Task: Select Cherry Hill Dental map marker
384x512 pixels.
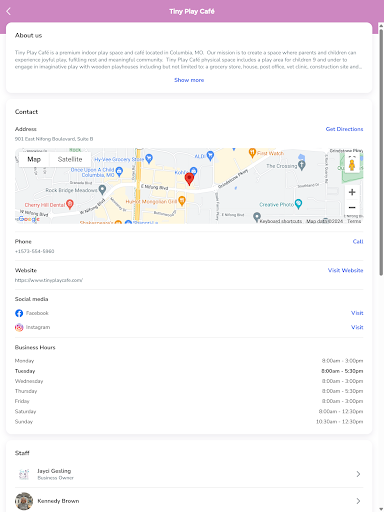Action: tap(70, 204)
